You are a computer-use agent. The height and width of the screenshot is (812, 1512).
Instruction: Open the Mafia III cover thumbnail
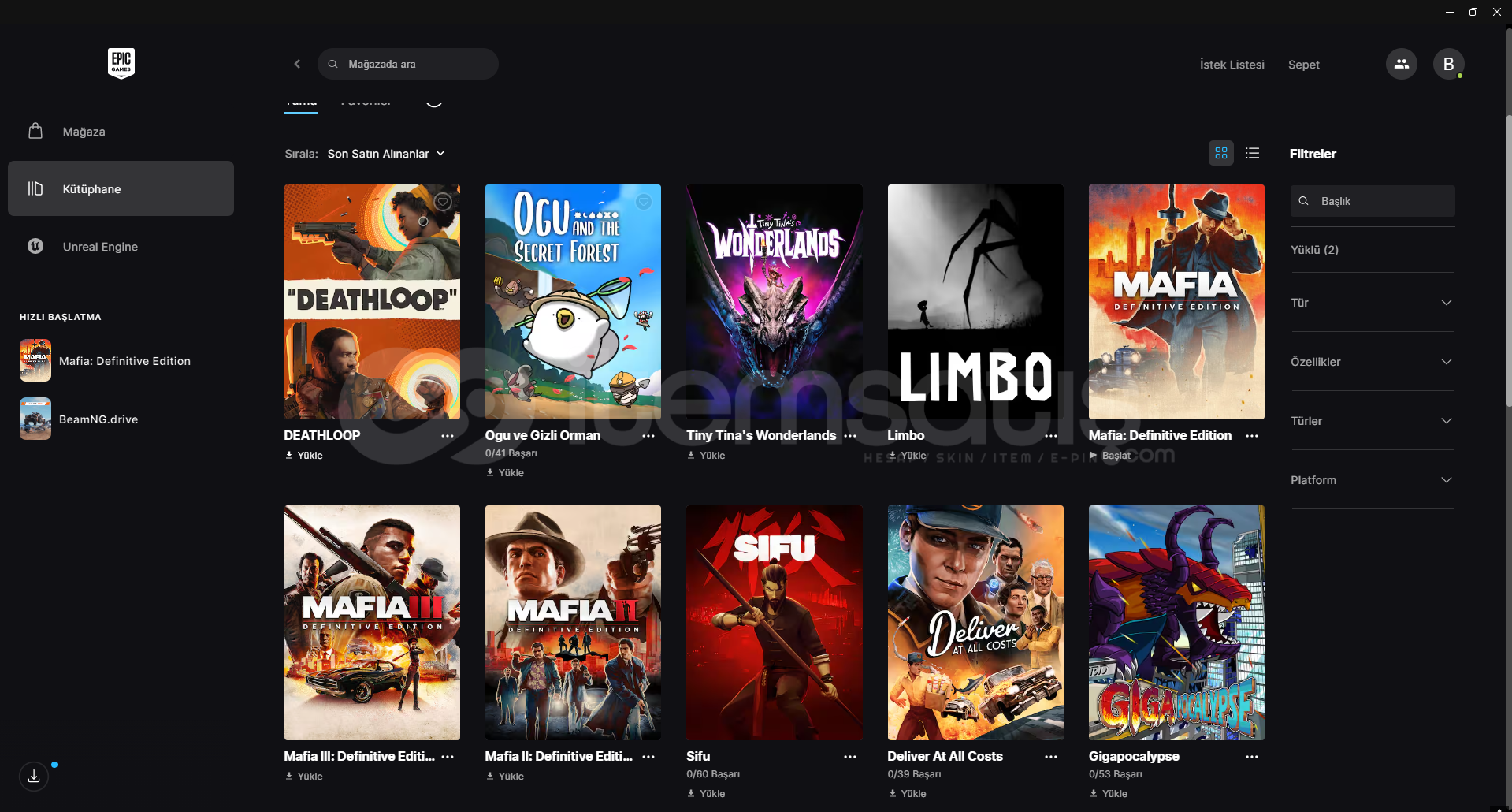(372, 623)
